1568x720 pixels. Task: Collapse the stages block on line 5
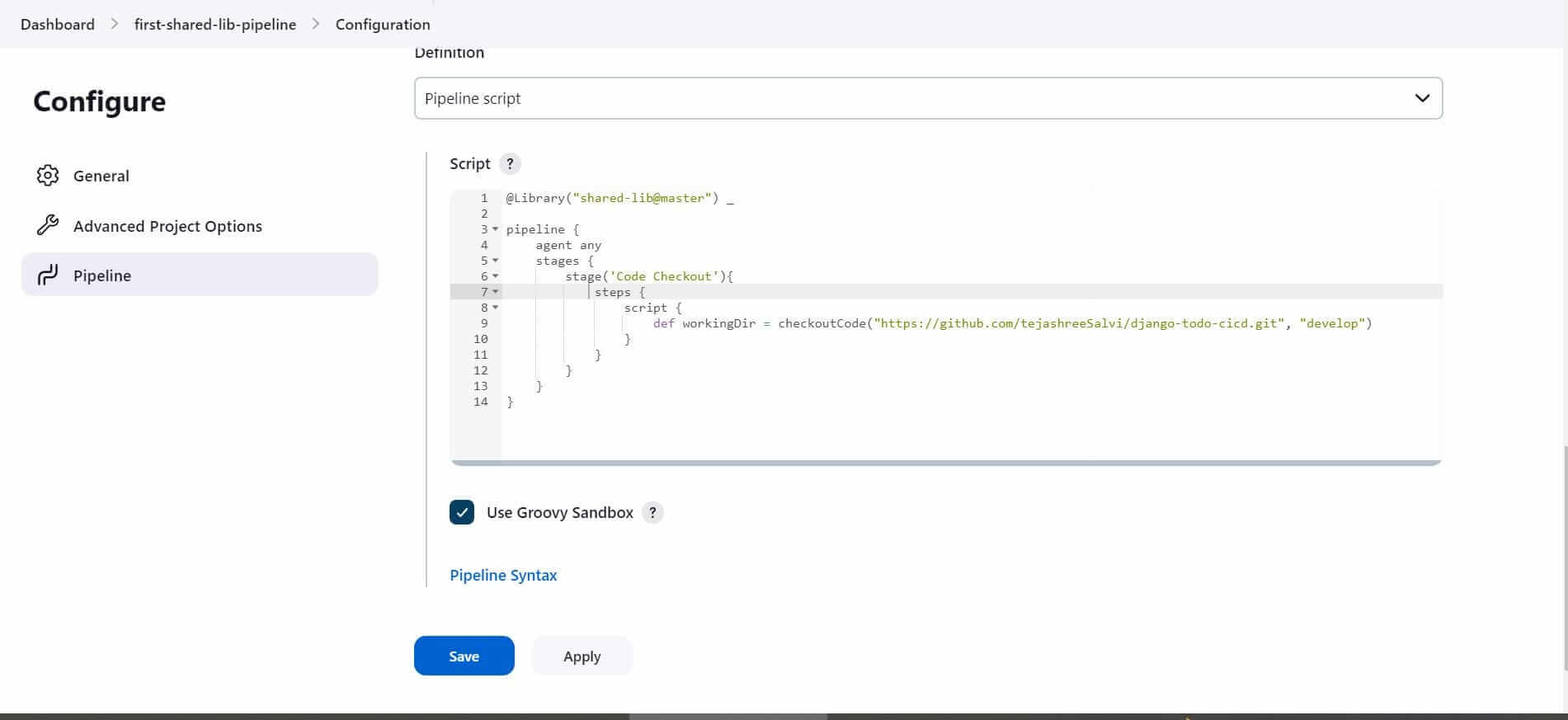[x=496, y=261]
